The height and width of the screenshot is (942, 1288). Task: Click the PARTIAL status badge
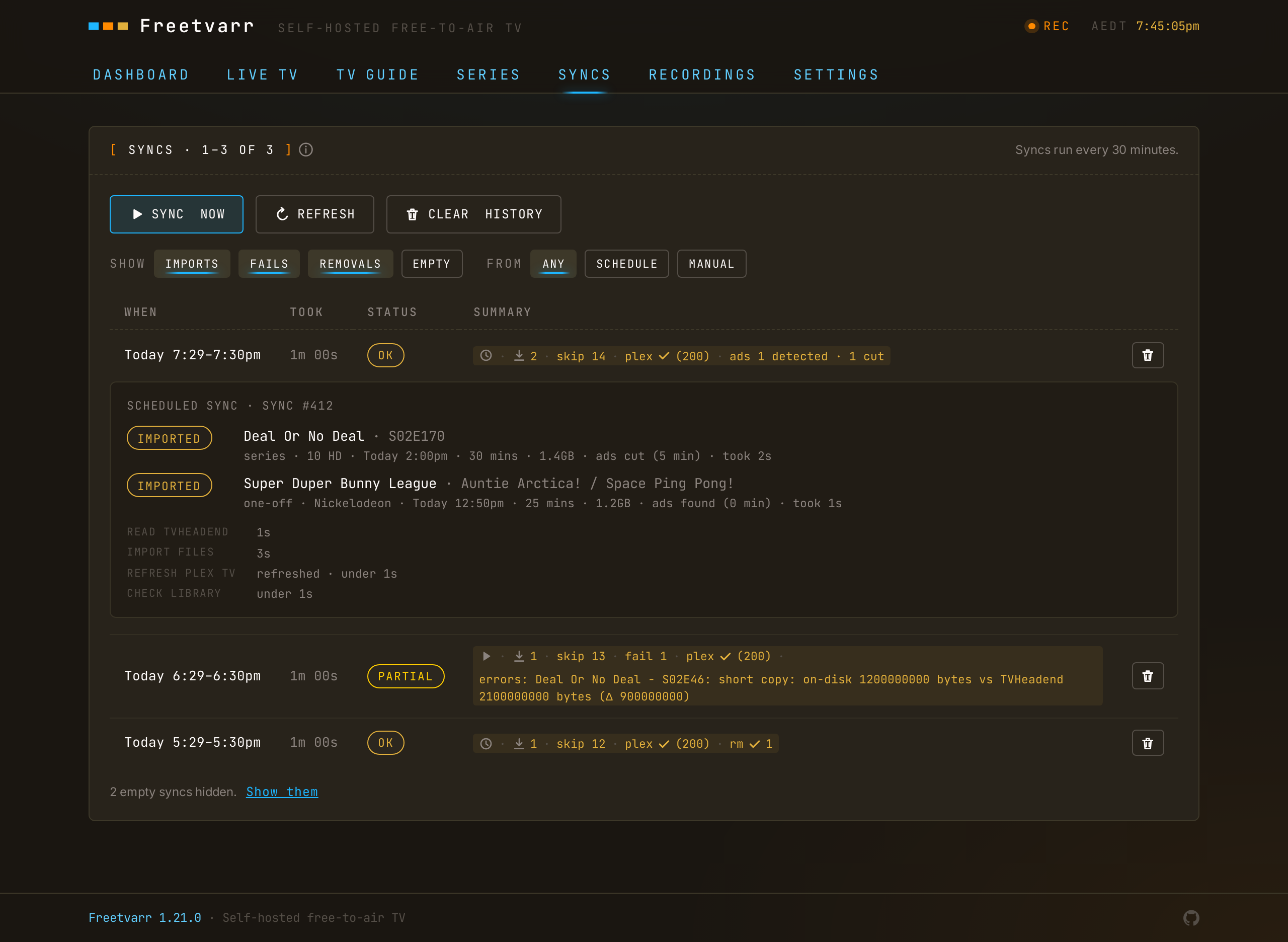406,676
